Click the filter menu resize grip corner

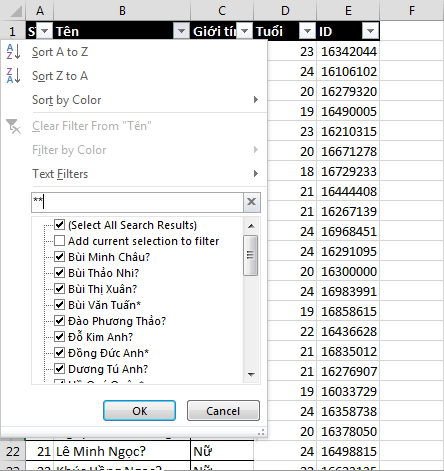[262, 432]
